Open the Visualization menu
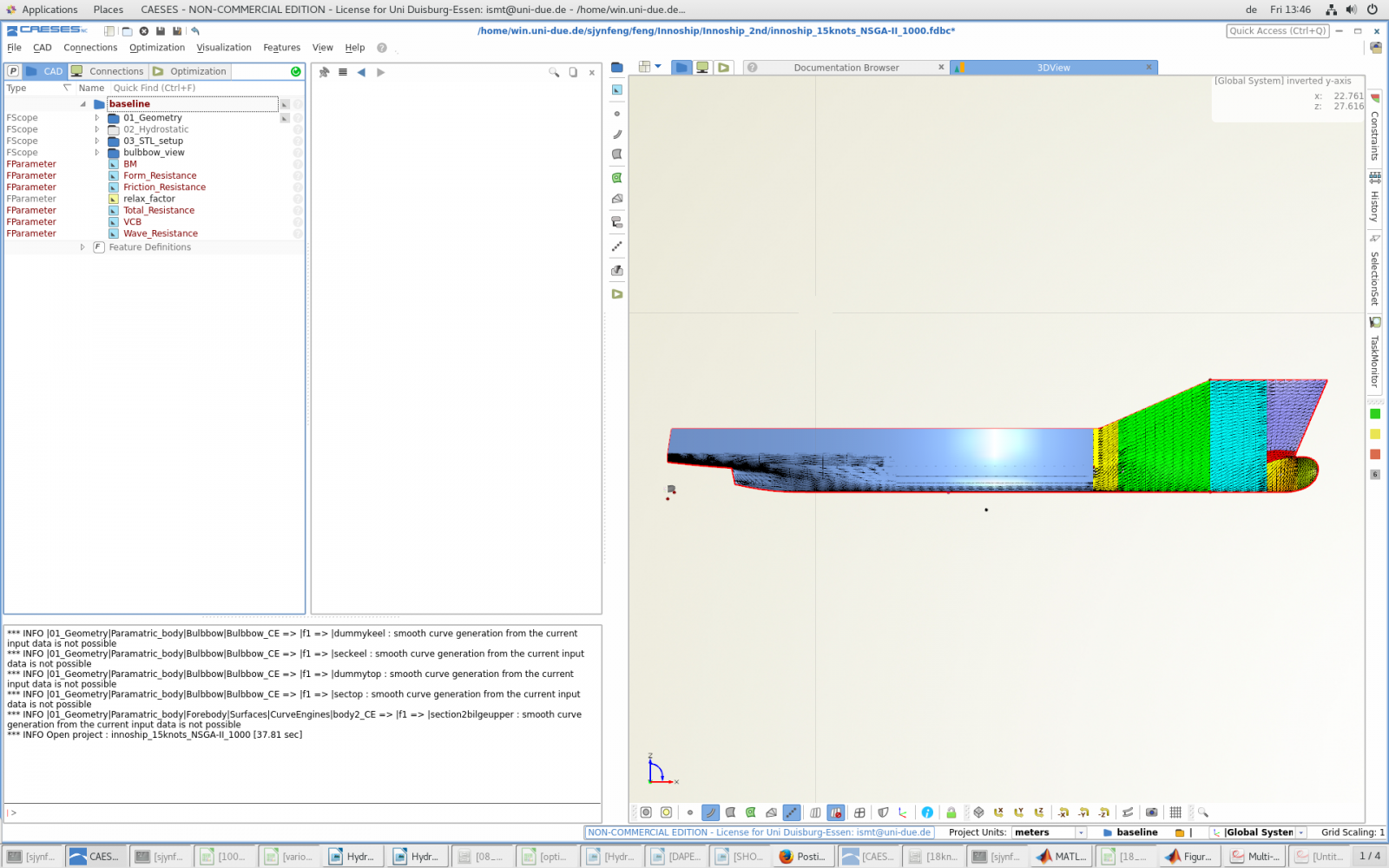Screen dimensions: 1389x868 pos(224,48)
